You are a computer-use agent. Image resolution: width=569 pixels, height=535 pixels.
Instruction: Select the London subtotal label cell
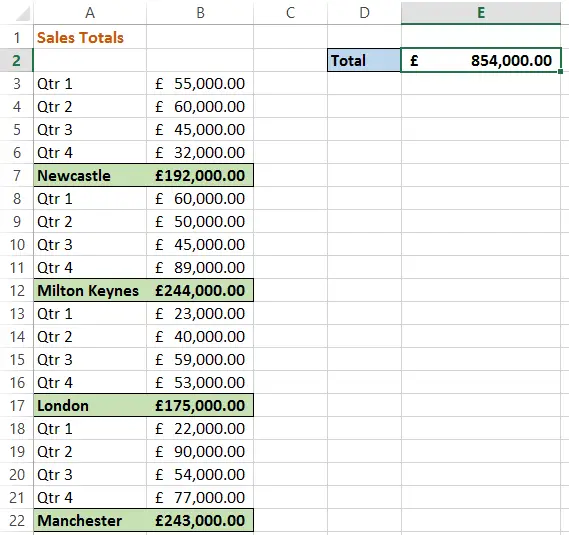(90, 405)
